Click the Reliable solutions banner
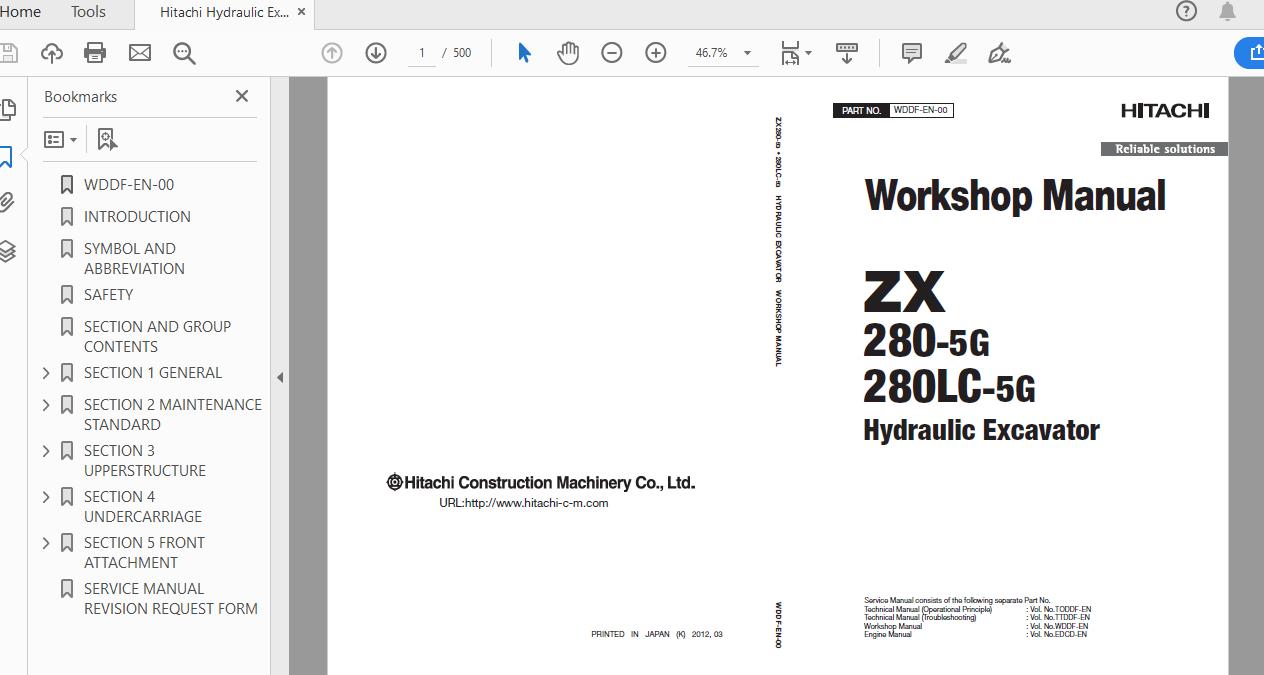Viewport: 1264px width, 675px height. click(1165, 149)
